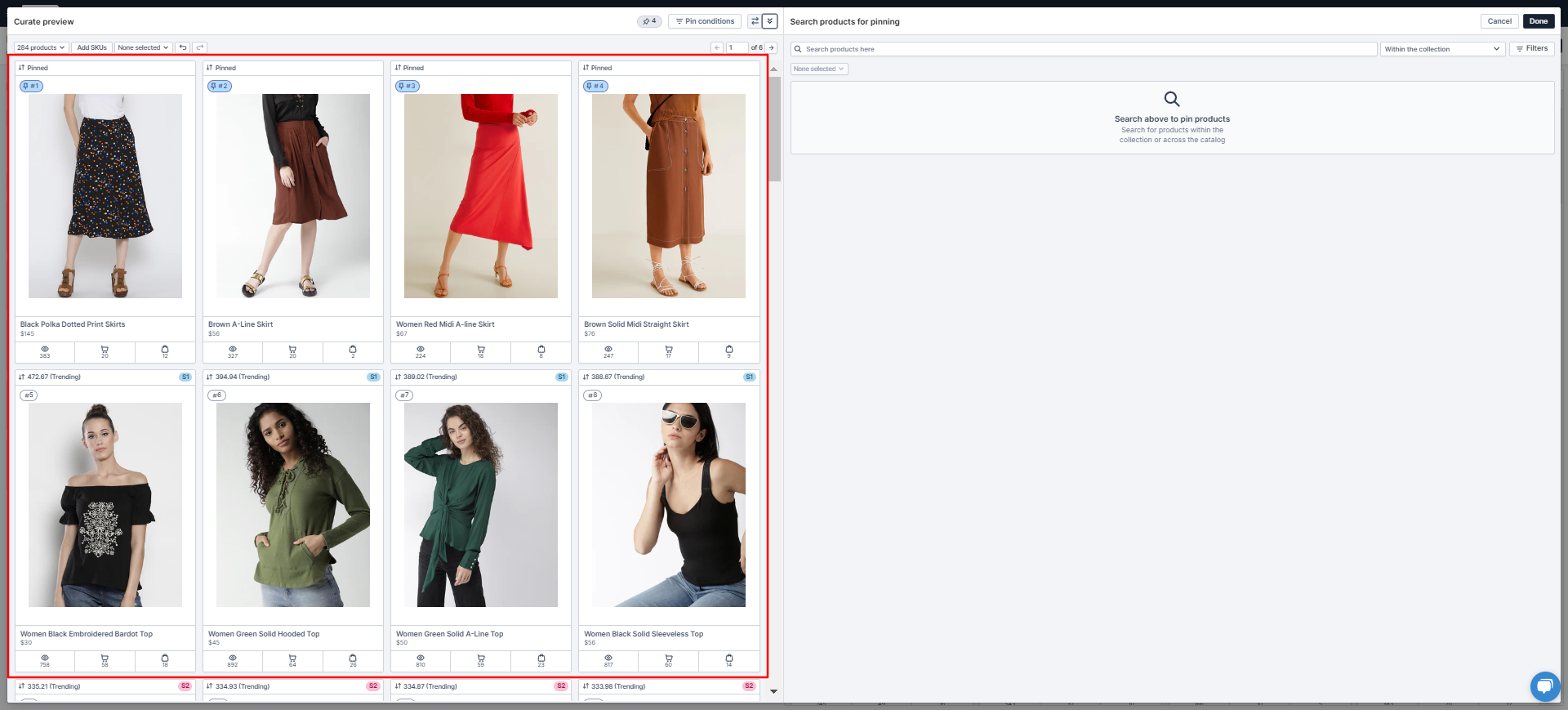
Task: Open the None selected dropdown under the search box
Action: pos(819,69)
